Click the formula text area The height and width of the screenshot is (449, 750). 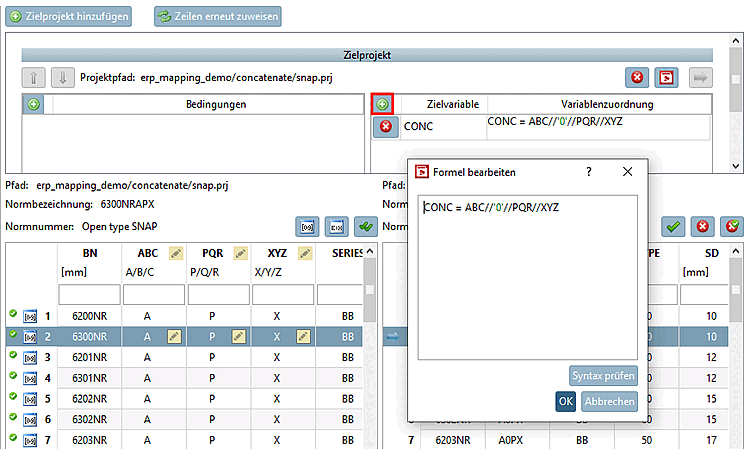pos(527,277)
